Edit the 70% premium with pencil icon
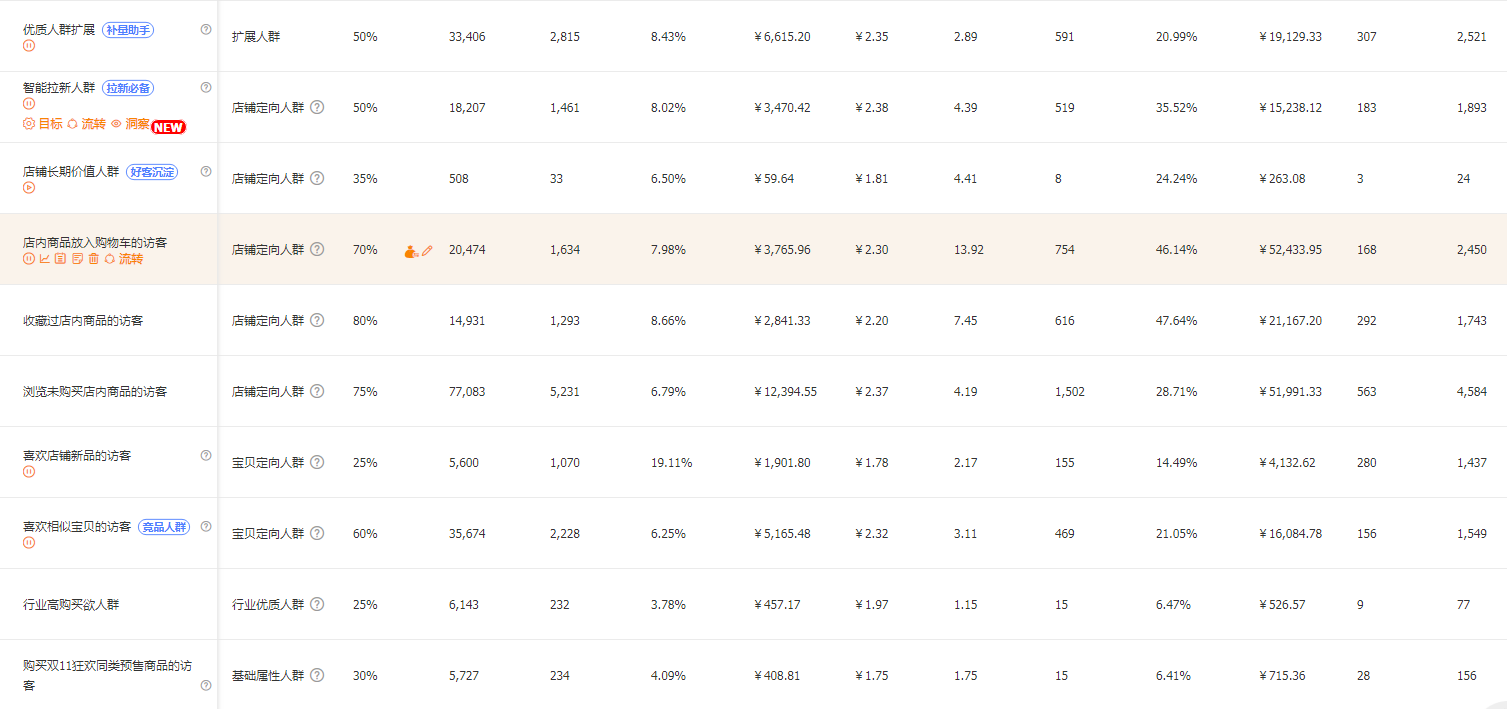This screenshot has width=1507, height=709. coord(427,251)
